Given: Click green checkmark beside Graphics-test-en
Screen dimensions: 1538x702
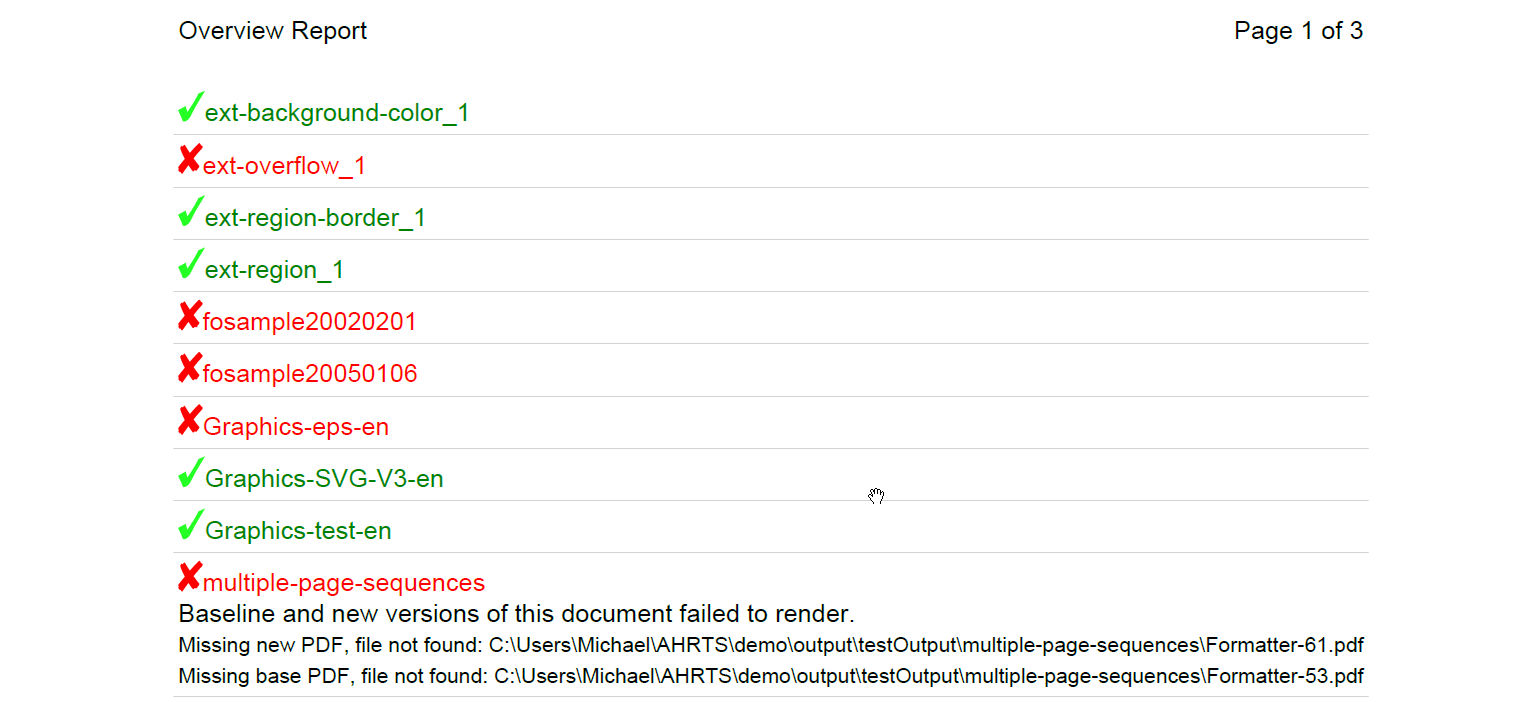Looking at the screenshot, I should (190, 525).
